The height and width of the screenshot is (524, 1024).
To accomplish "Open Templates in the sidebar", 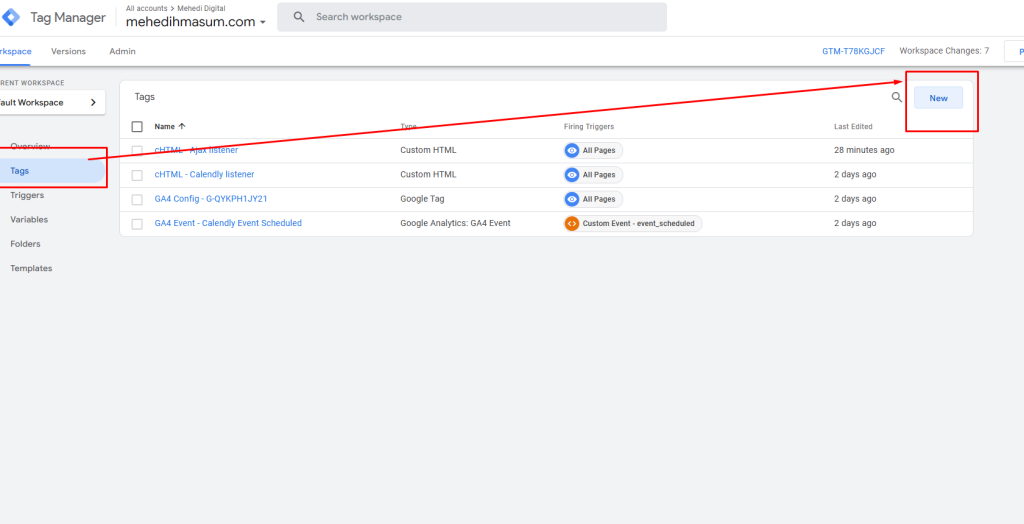I will 31,269.
